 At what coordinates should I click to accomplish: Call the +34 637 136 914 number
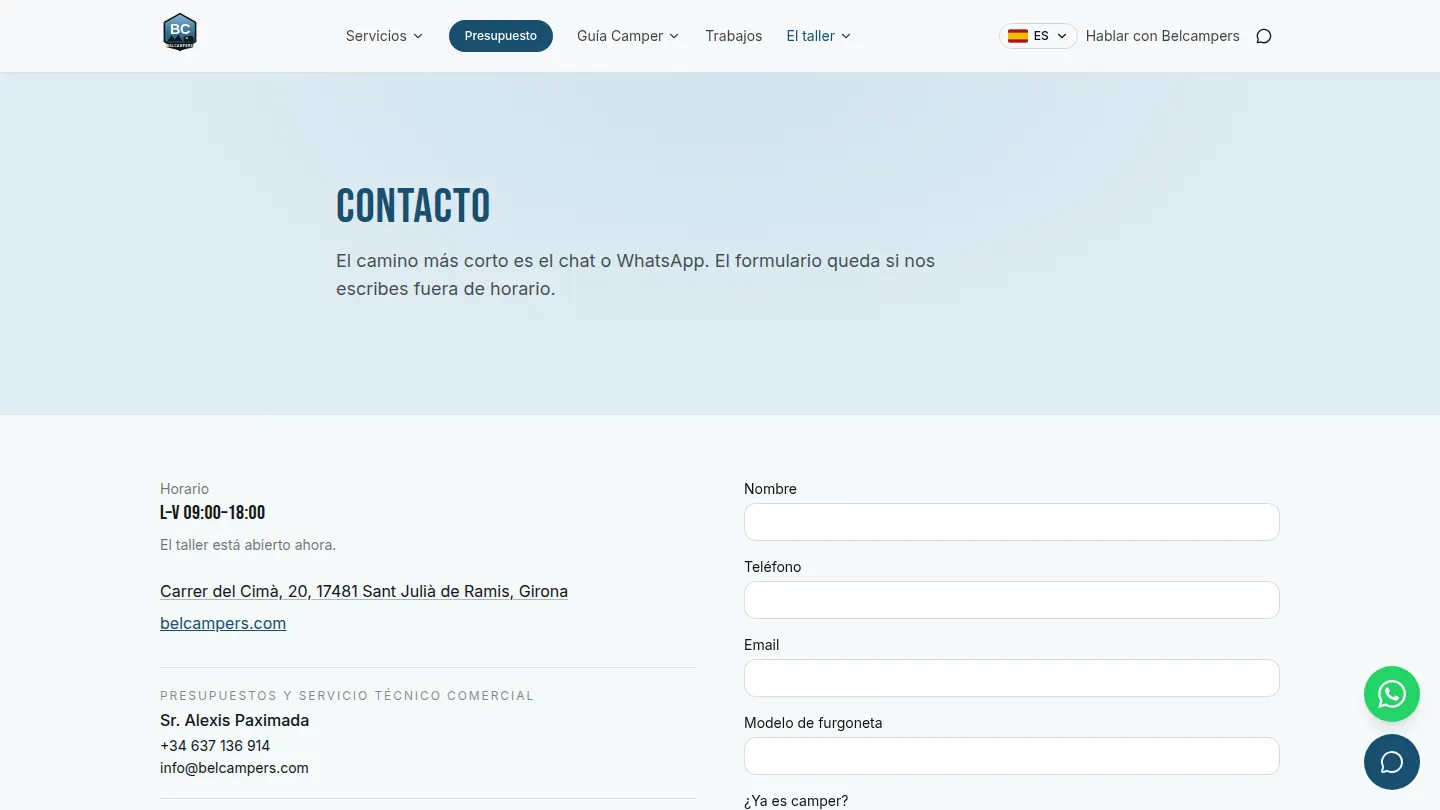pos(215,746)
